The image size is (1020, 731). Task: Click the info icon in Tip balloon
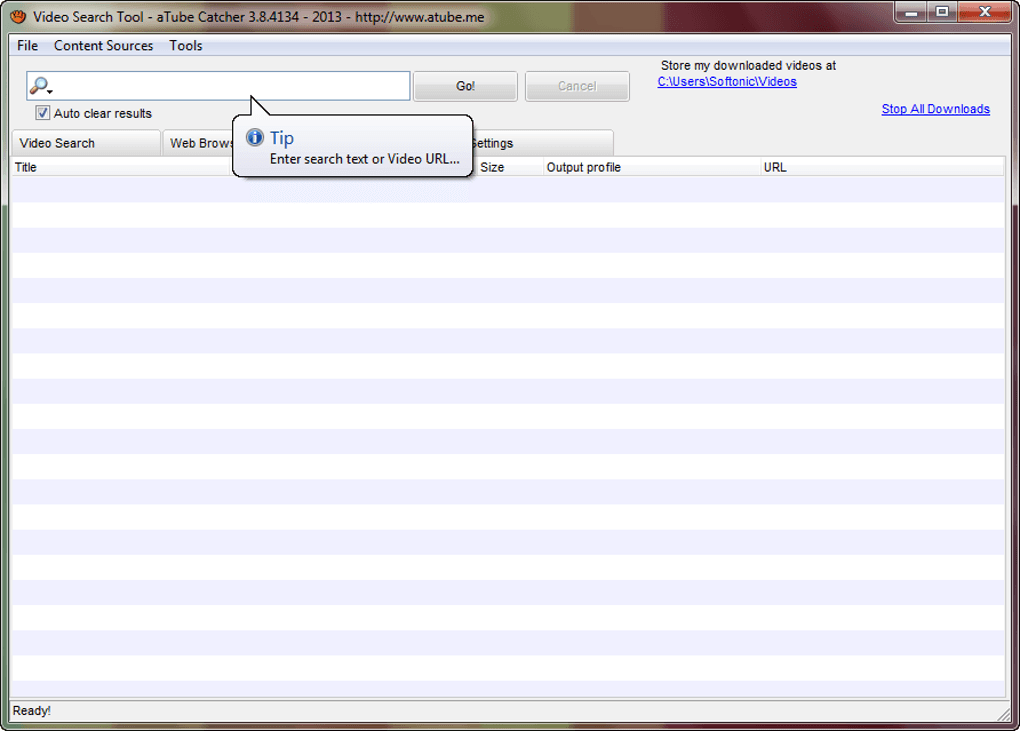(x=254, y=137)
